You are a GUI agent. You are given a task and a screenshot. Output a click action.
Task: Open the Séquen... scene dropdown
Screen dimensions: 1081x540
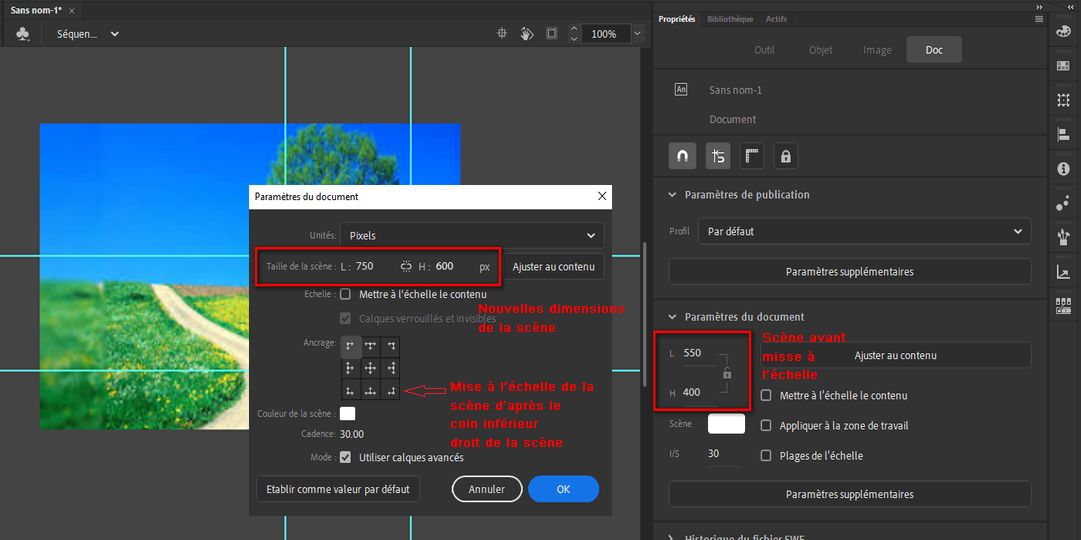coord(88,33)
